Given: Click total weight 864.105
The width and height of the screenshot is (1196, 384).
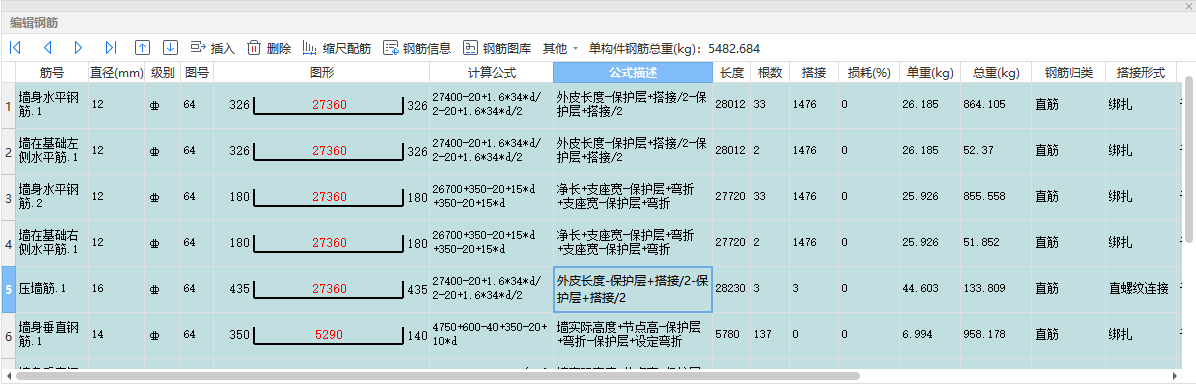Looking at the screenshot, I should click(x=995, y=105).
